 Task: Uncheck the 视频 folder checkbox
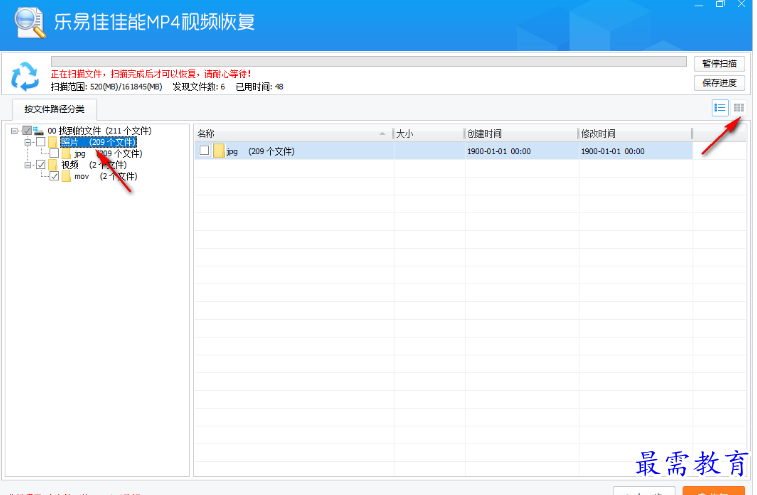pos(41,165)
